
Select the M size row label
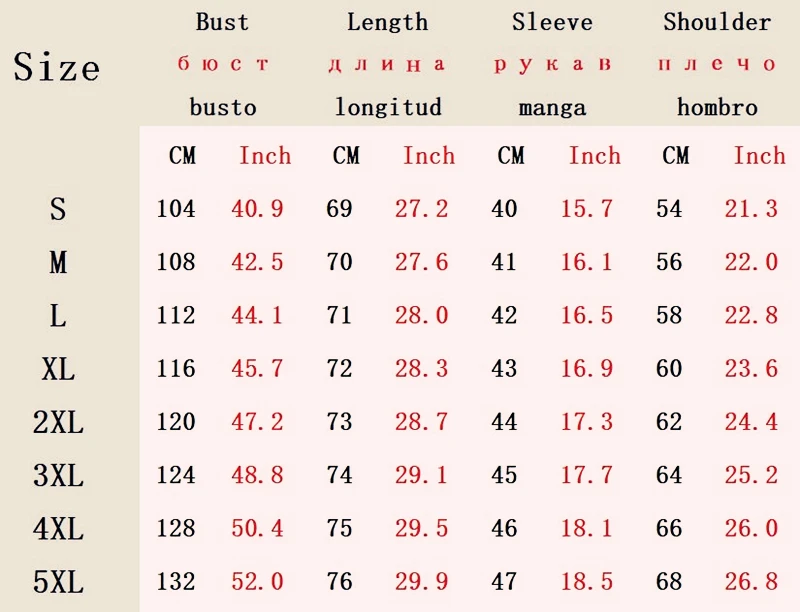coord(58,262)
